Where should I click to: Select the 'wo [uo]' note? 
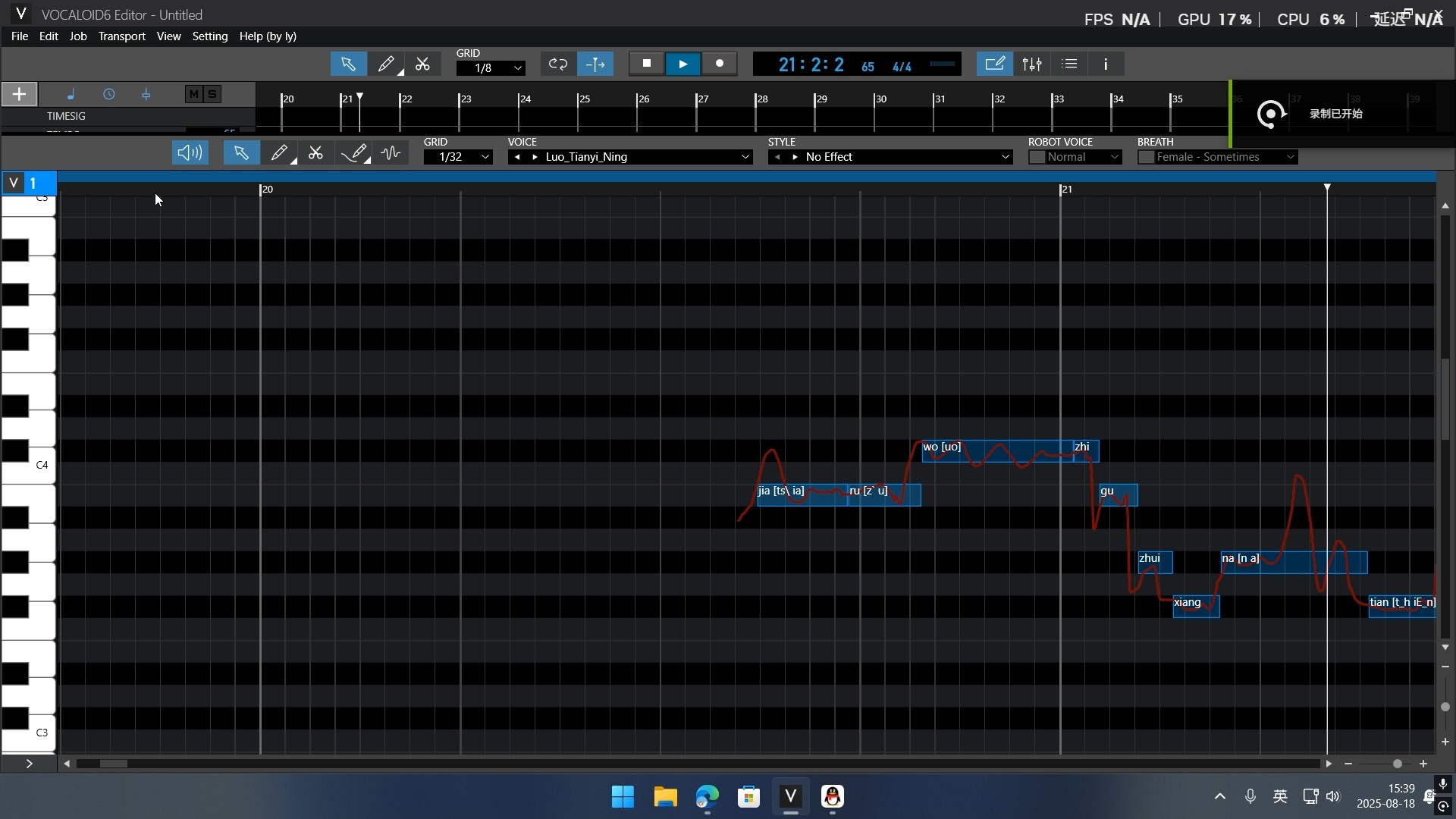(997, 450)
